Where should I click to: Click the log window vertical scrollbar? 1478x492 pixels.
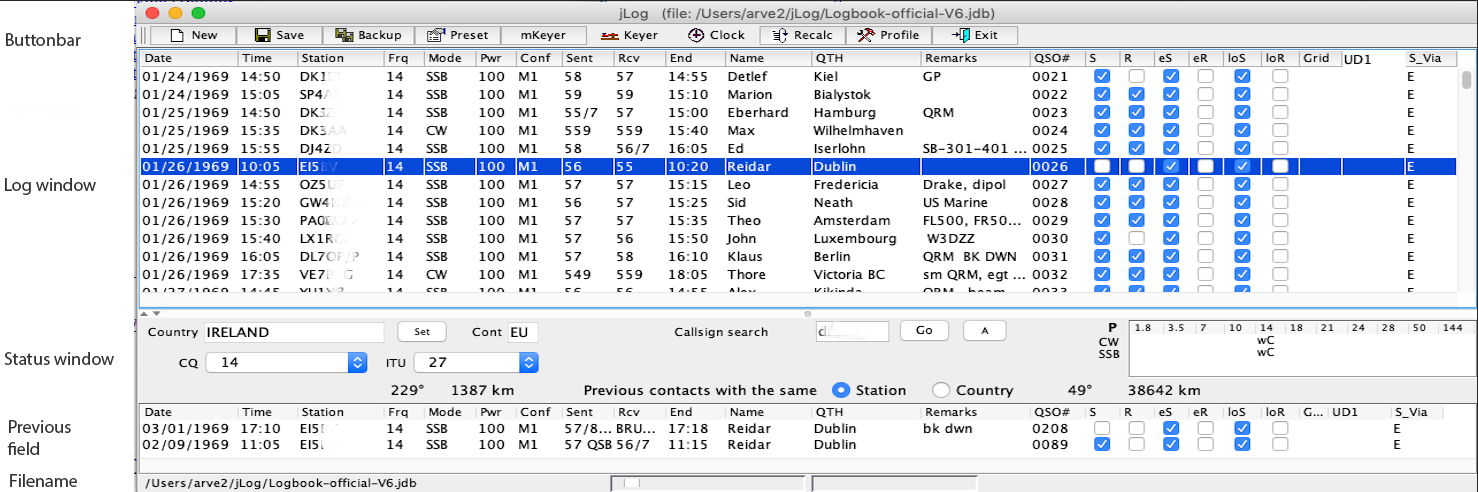click(x=1466, y=80)
